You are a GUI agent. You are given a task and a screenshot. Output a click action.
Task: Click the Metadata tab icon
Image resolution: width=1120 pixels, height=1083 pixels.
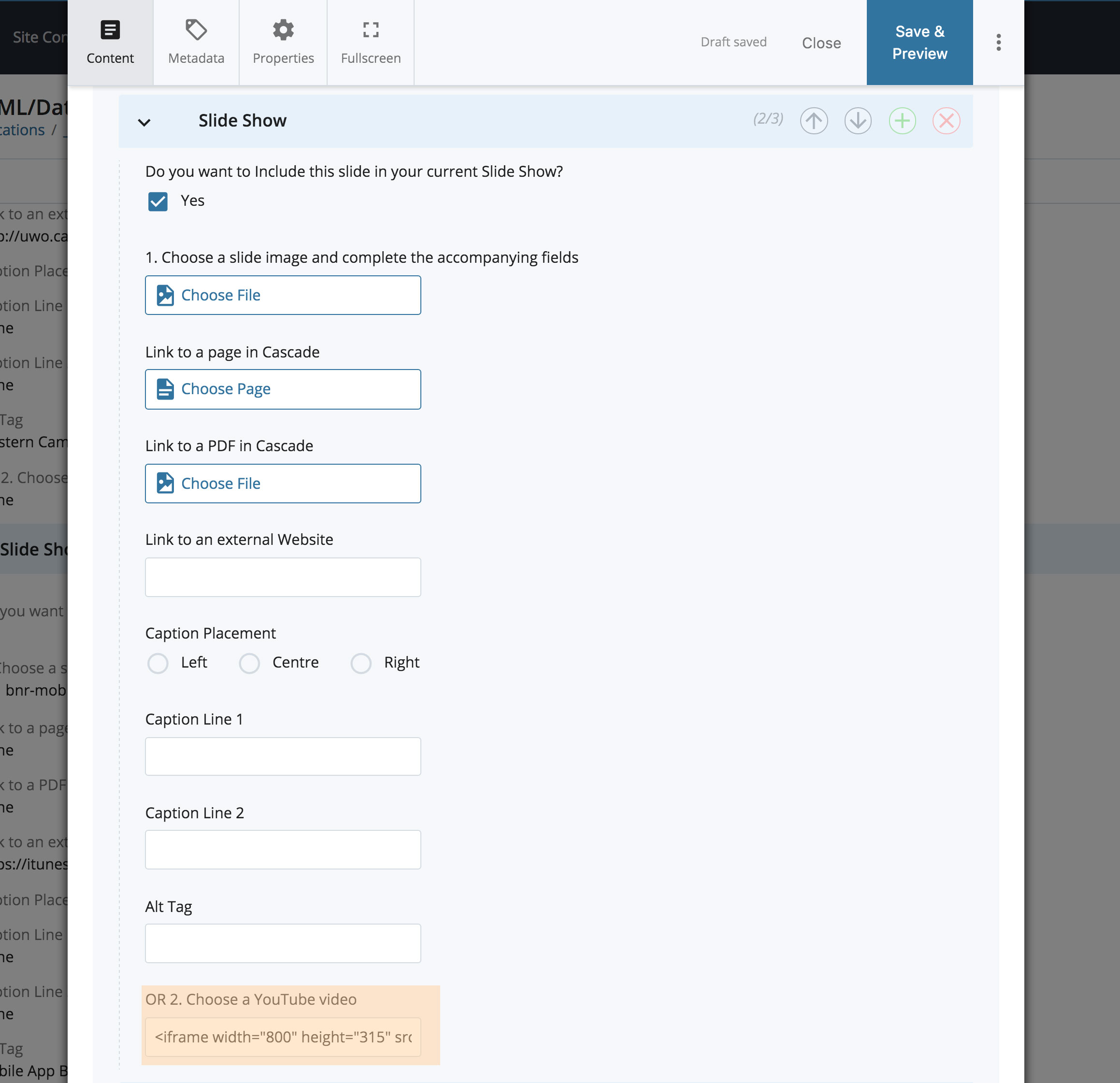[x=196, y=28]
